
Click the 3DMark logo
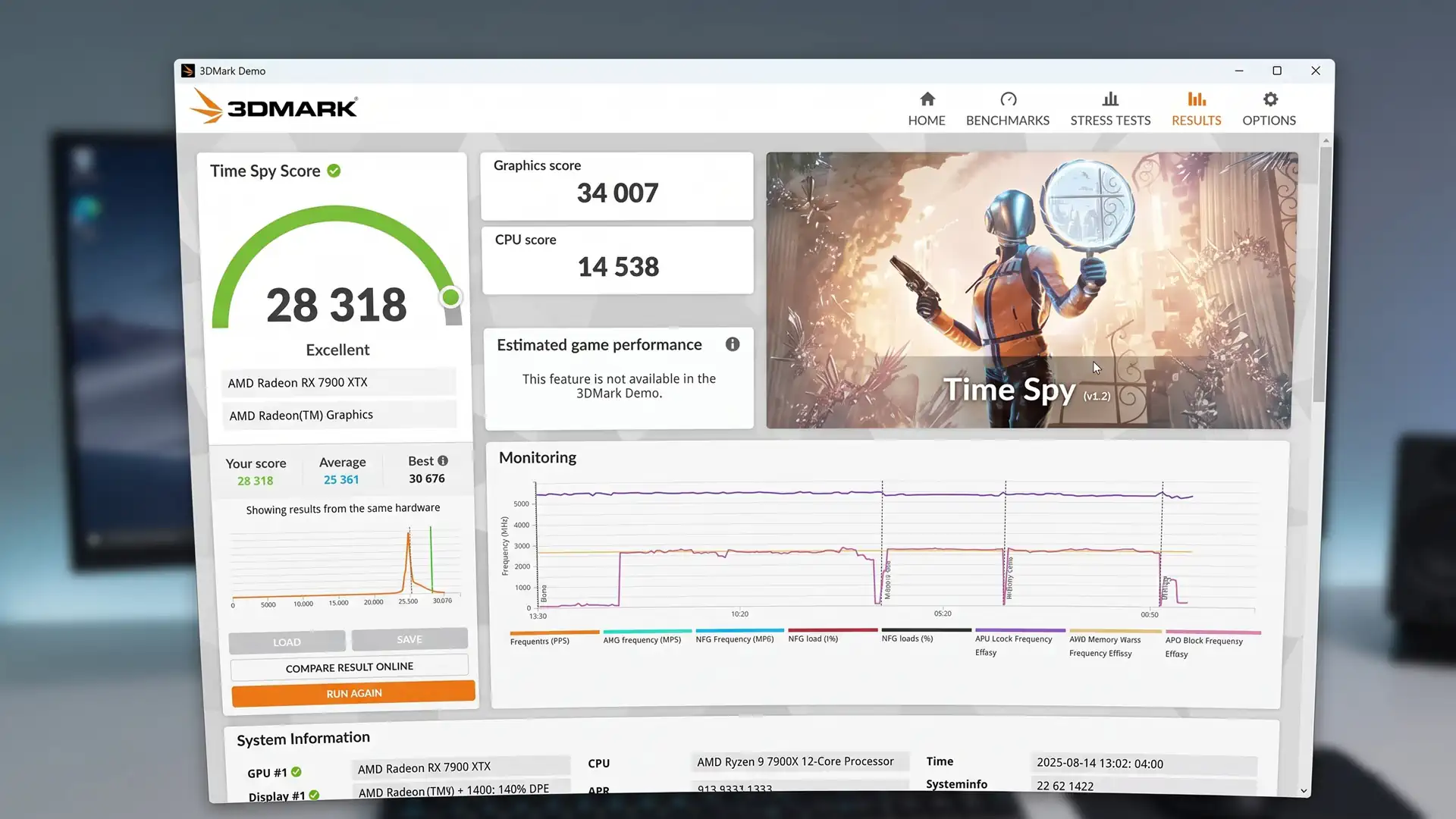(x=273, y=106)
